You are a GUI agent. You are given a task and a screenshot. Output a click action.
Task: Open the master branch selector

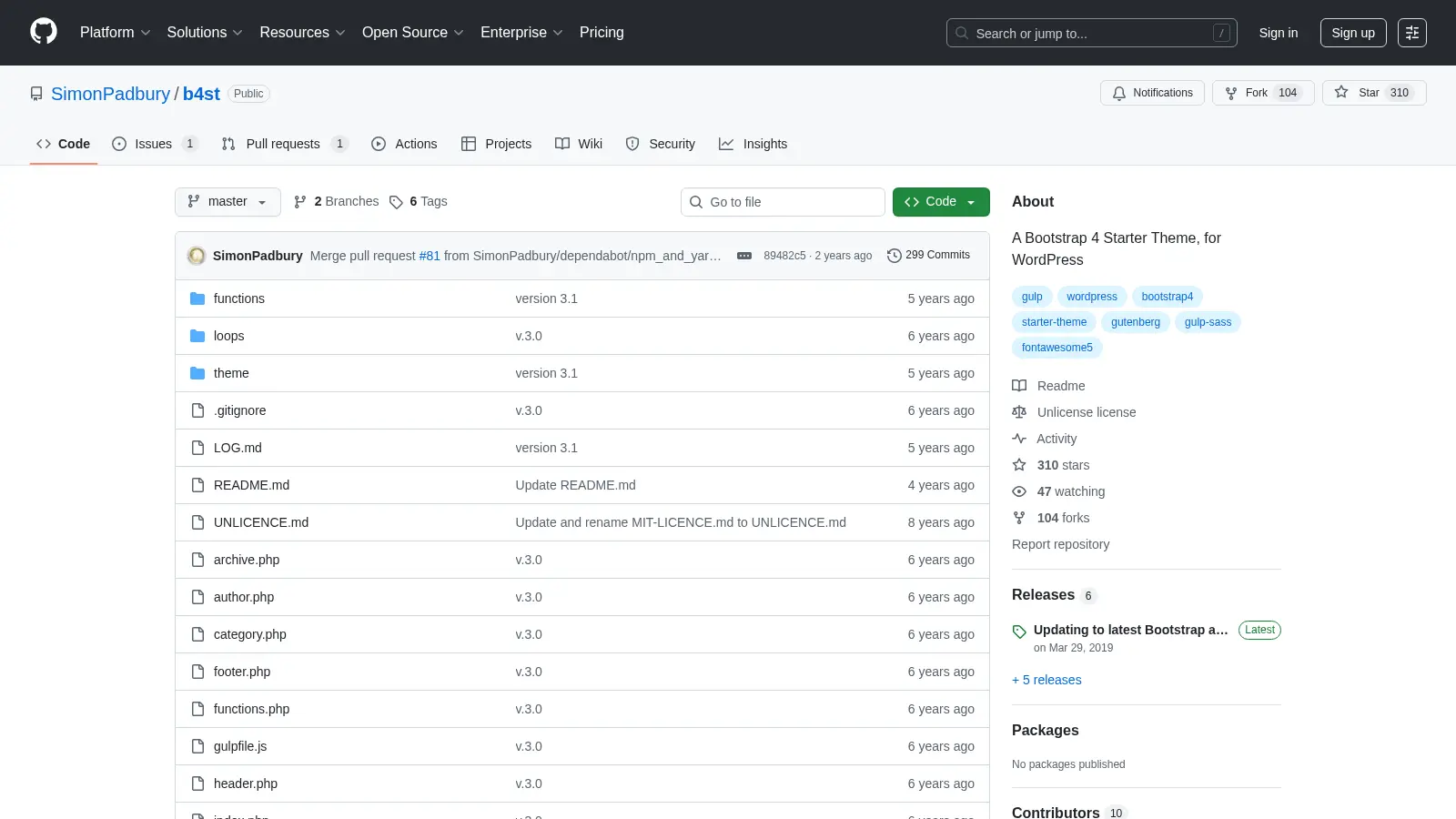pos(227,202)
